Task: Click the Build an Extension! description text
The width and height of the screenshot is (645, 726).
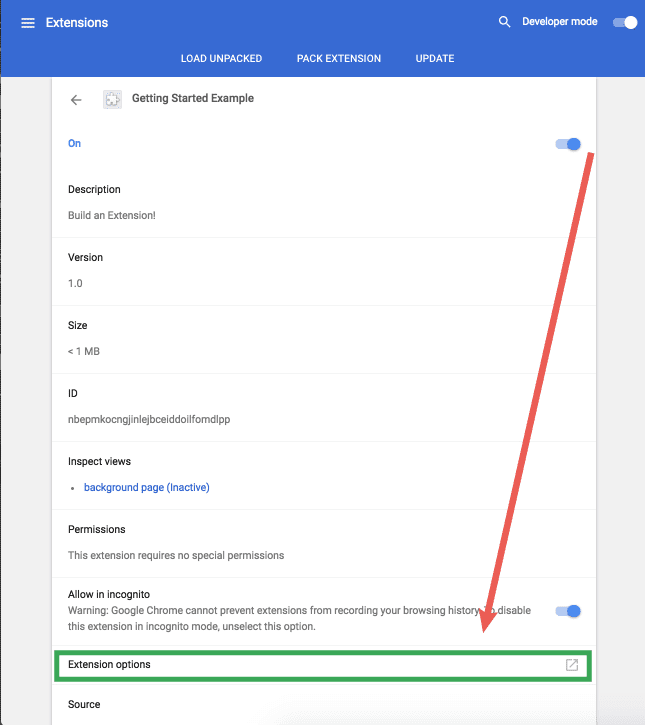Action: (x=112, y=215)
